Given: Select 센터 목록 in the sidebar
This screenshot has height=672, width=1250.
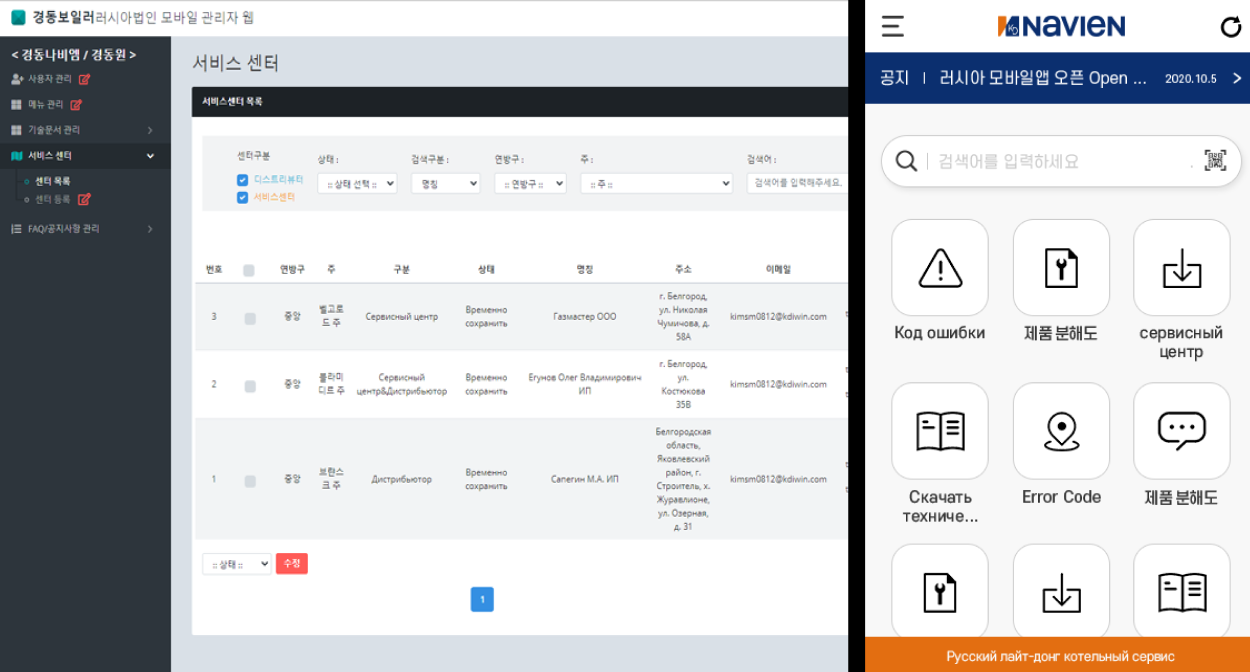Looking at the screenshot, I should (52, 181).
